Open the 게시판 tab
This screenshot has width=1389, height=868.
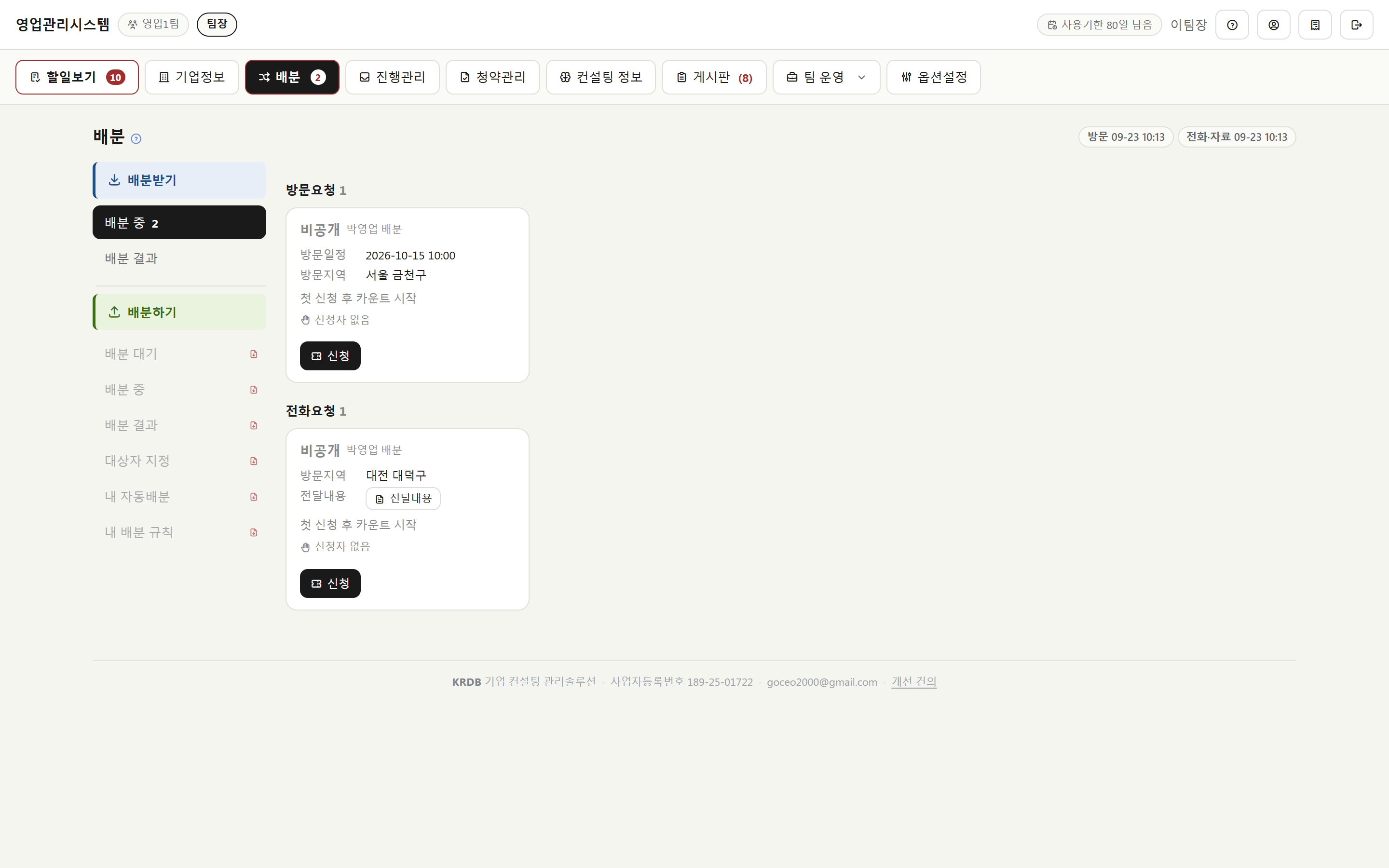tap(714, 77)
